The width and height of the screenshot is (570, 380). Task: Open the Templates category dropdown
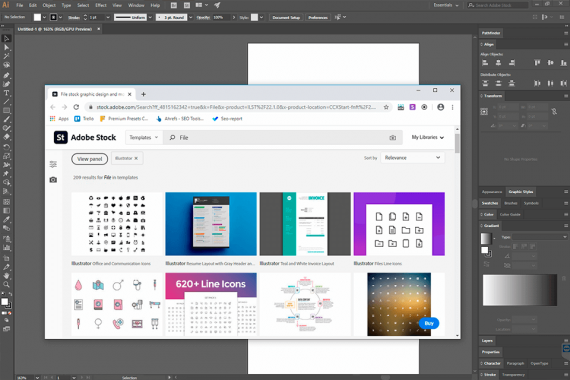tap(144, 137)
